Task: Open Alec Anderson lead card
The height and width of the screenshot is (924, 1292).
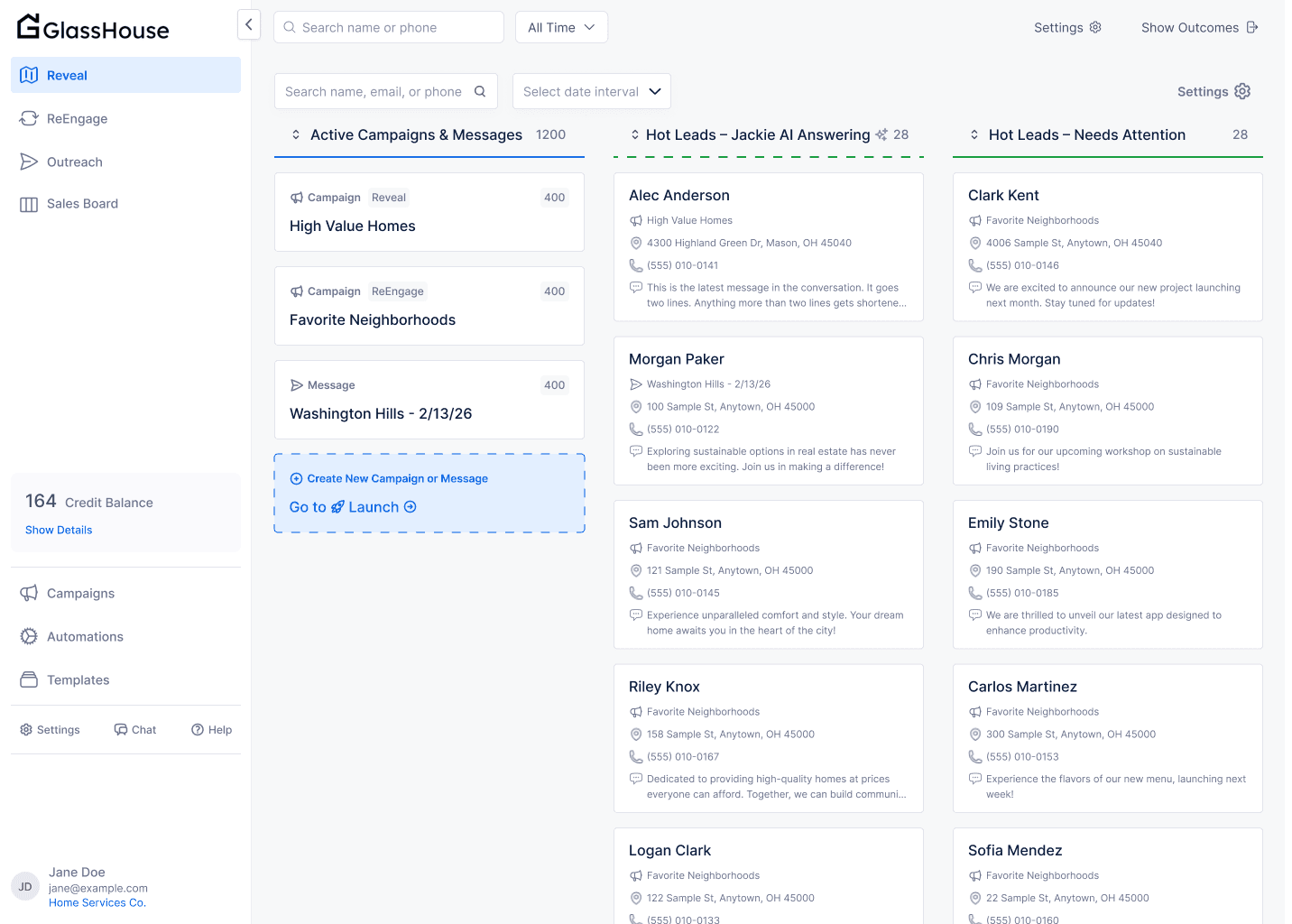Action: click(x=769, y=247)
